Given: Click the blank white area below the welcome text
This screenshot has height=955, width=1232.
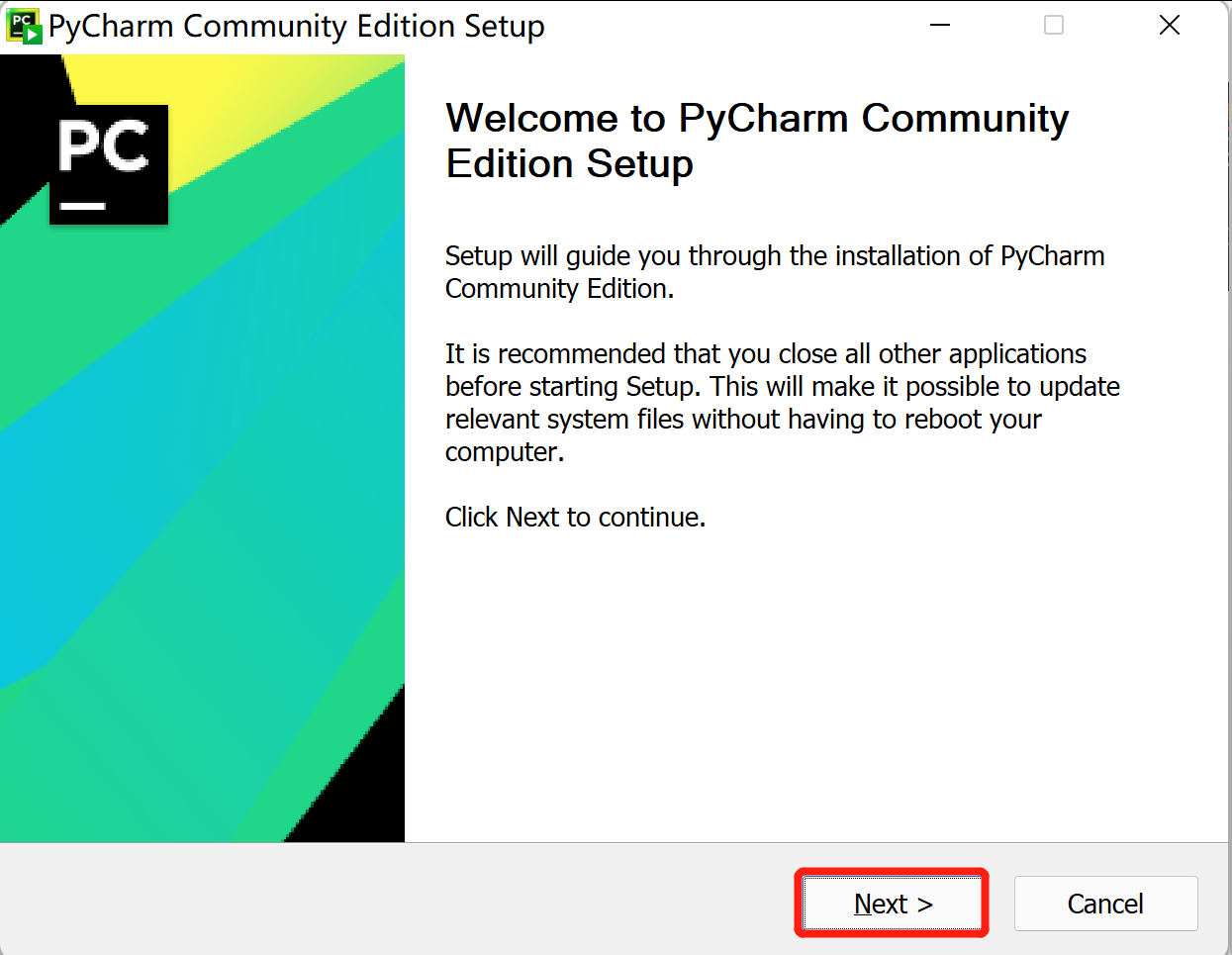Looking at the screenshot, I should tap(811, 693).
